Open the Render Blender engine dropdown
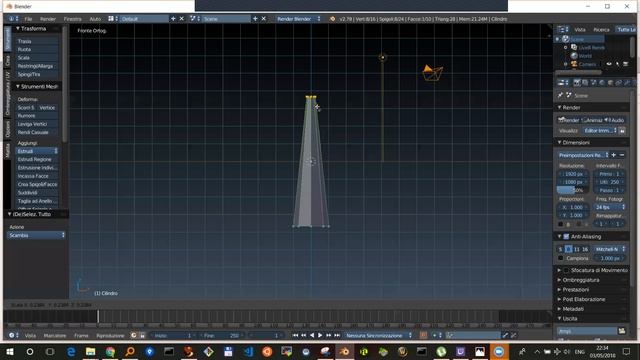 pyautogui.click(x=298, y=19)
